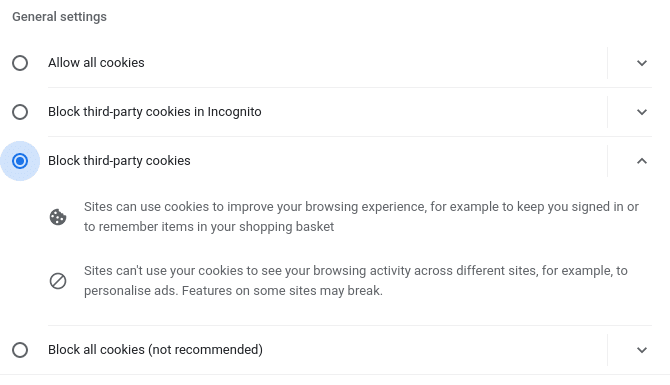The image size is (670, 385).
Task: Click the General settings heading
Action: (59, 17)
